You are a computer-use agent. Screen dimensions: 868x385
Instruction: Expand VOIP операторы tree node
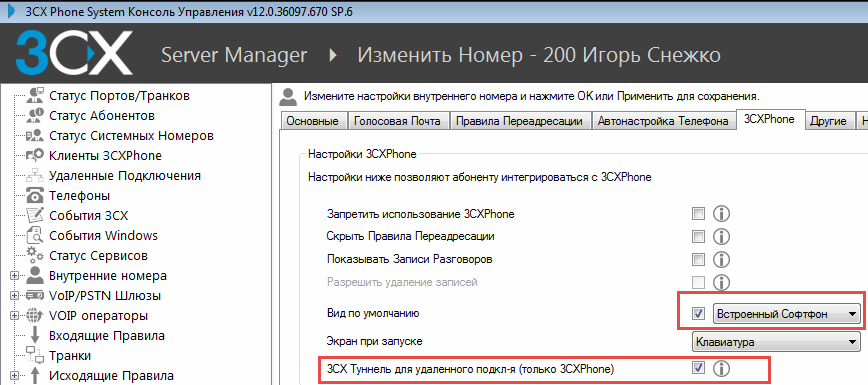click(x=15, y=316)
